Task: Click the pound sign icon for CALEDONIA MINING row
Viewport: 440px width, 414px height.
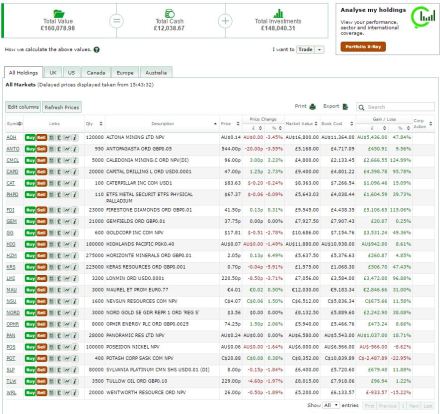Action: click(x=59, y=160)
